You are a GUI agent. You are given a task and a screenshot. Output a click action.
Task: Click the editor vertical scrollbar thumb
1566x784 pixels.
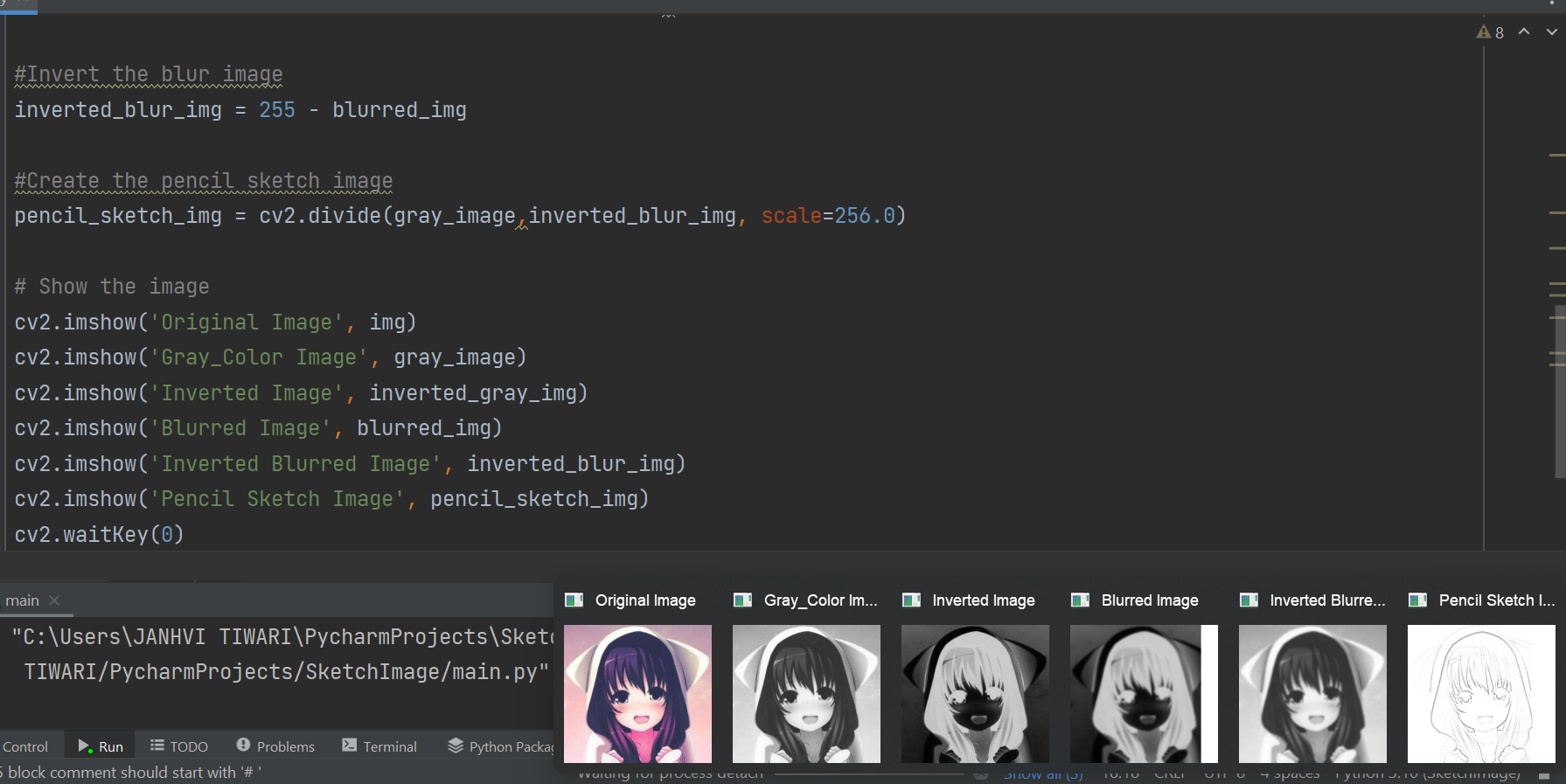(x=1561, y=390)
